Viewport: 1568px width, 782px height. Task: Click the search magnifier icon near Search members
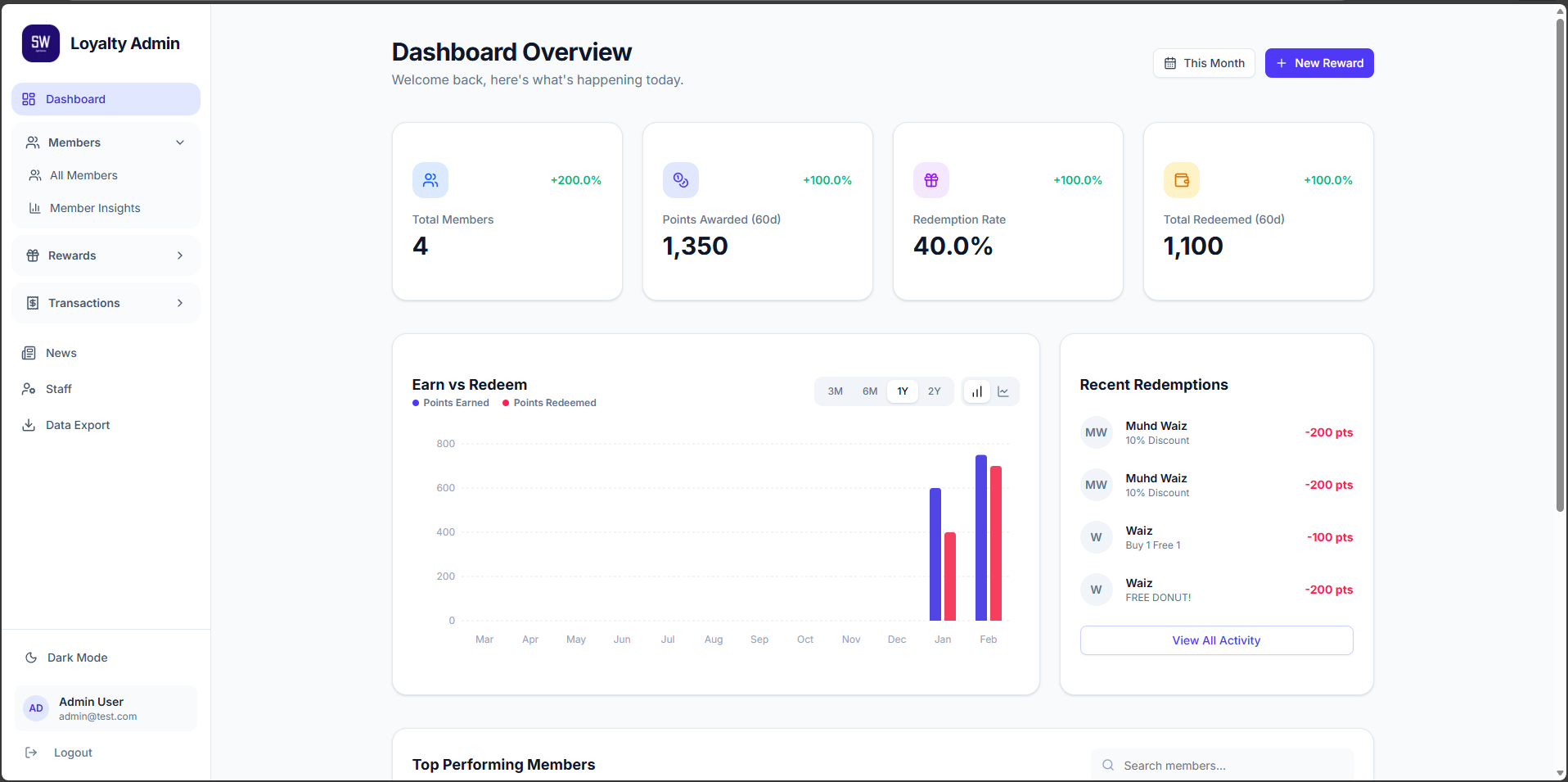(x=1108, y=765)
